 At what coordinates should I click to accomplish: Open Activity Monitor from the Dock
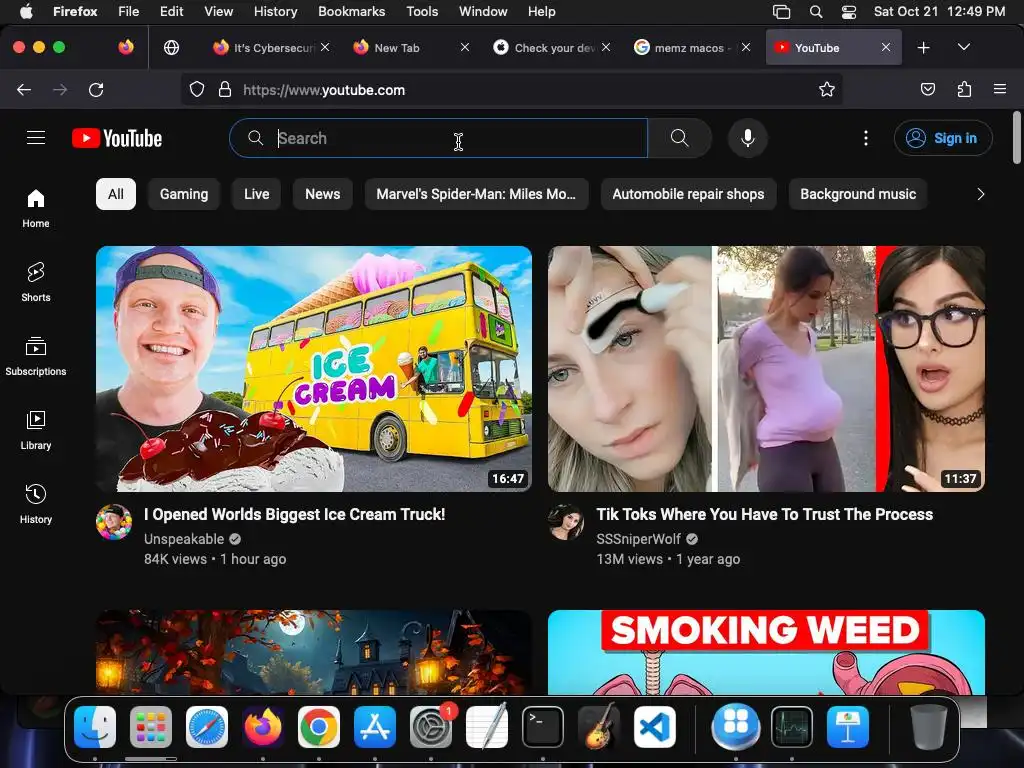[792, 727]
